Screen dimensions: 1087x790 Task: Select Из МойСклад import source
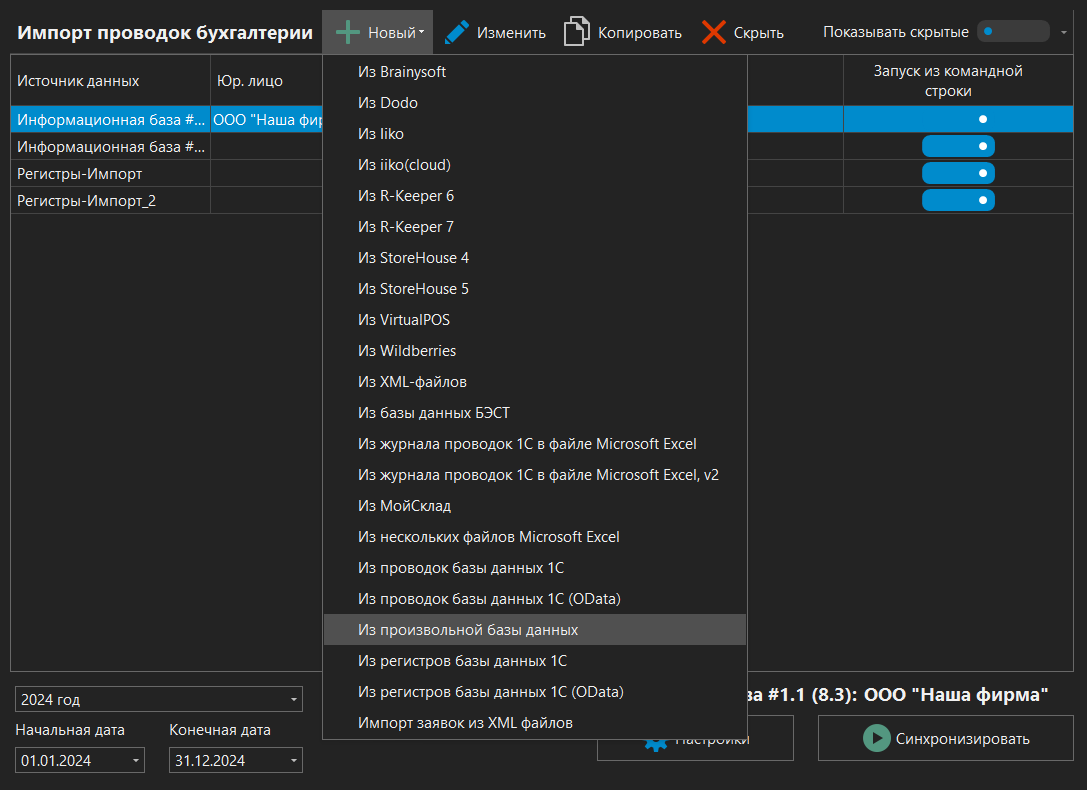click(404, 506)
